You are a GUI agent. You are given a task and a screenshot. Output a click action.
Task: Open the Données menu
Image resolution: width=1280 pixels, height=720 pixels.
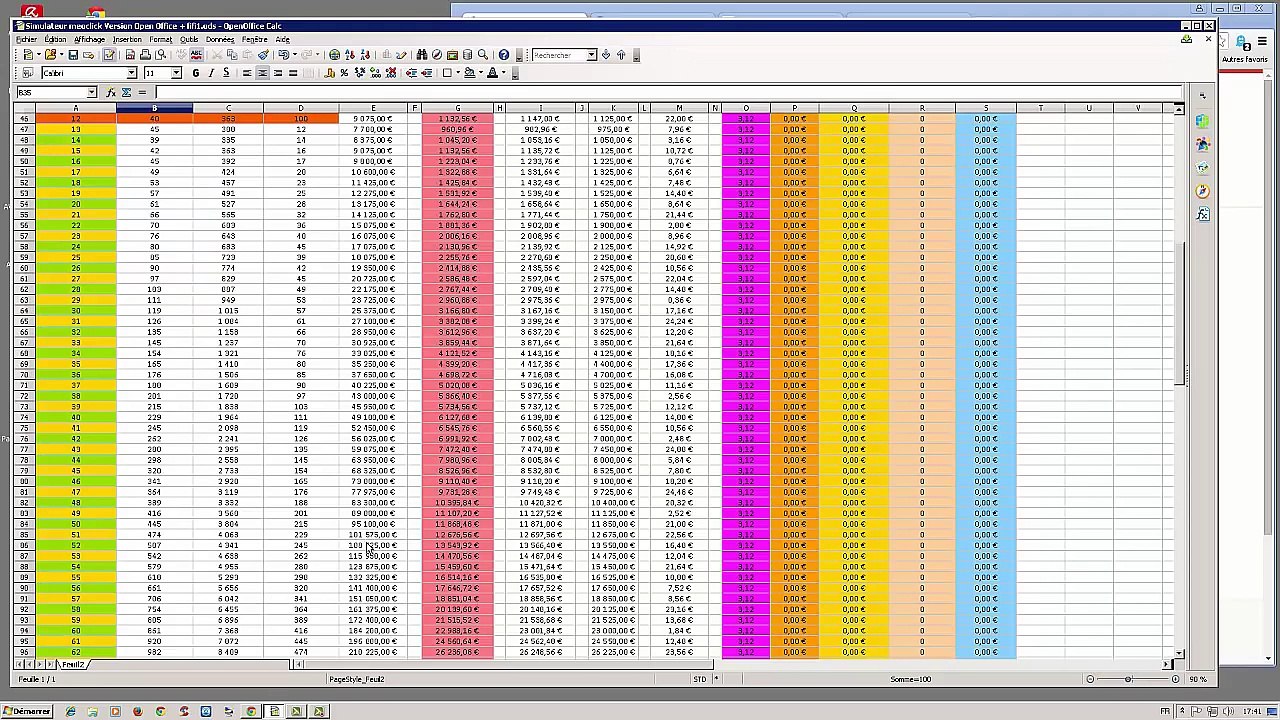click(219, 39)
